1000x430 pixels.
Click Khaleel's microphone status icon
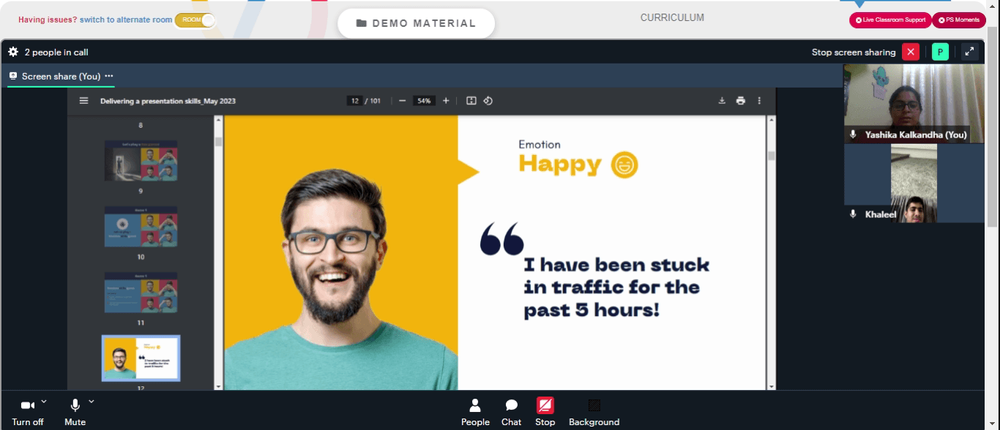[853, 214]
